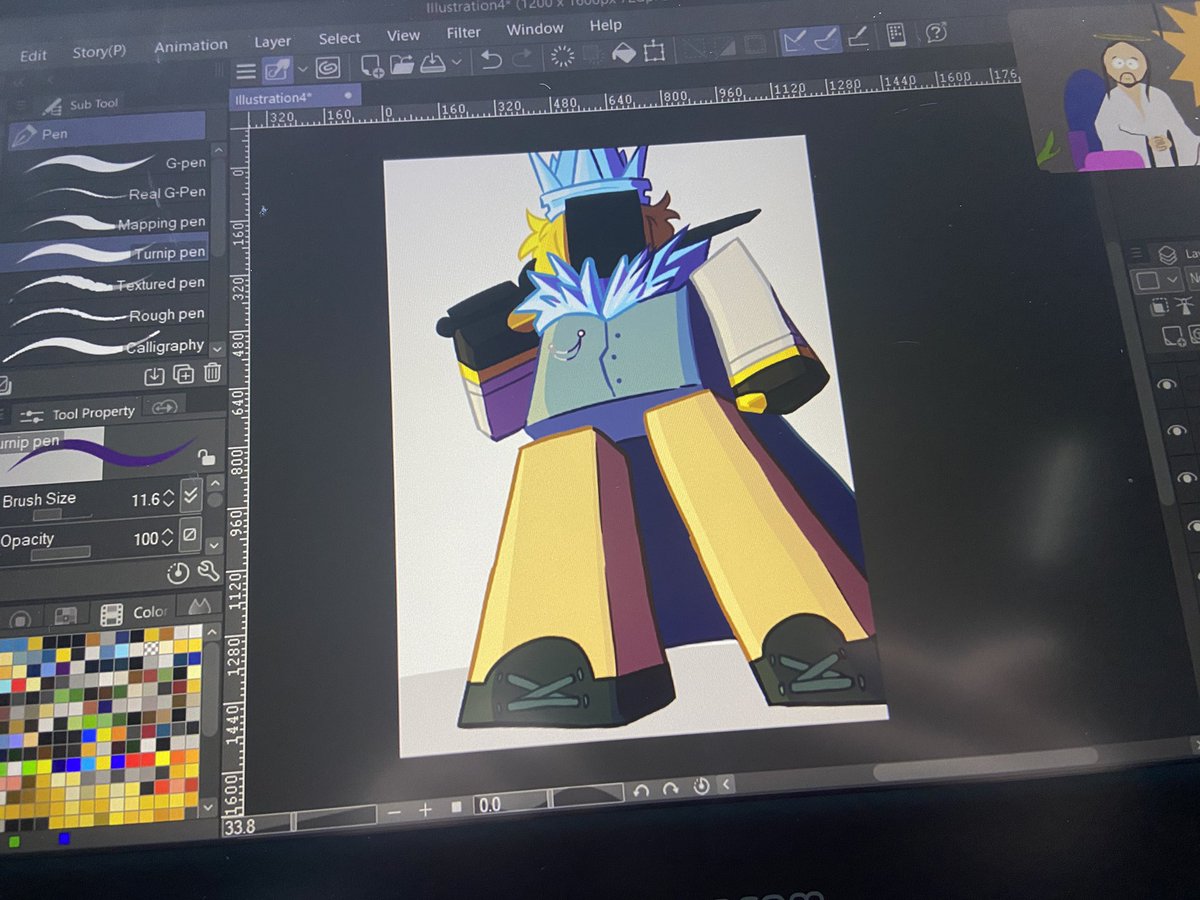1200x900 pixels.
Task: Open the wrench sub tool detail settings
Action: point(209,571)
